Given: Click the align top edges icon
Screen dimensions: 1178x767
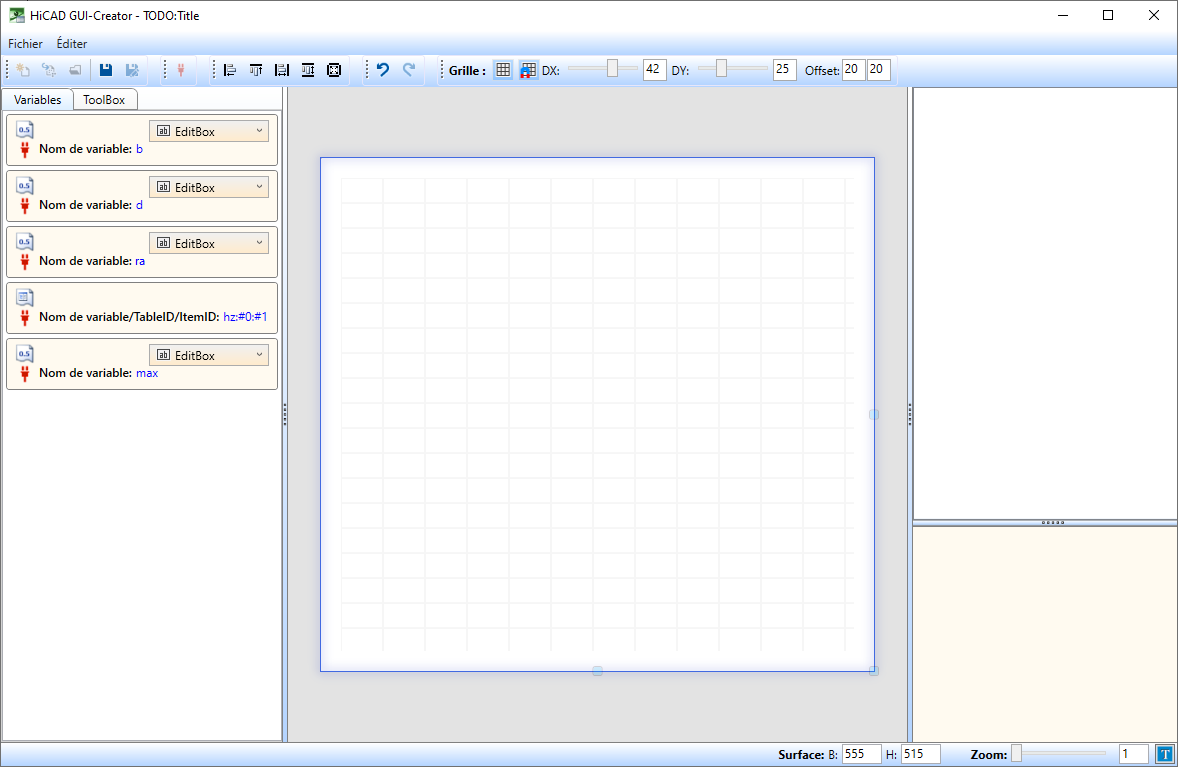Looking at the screenshot, I should [x=256, y=70].
